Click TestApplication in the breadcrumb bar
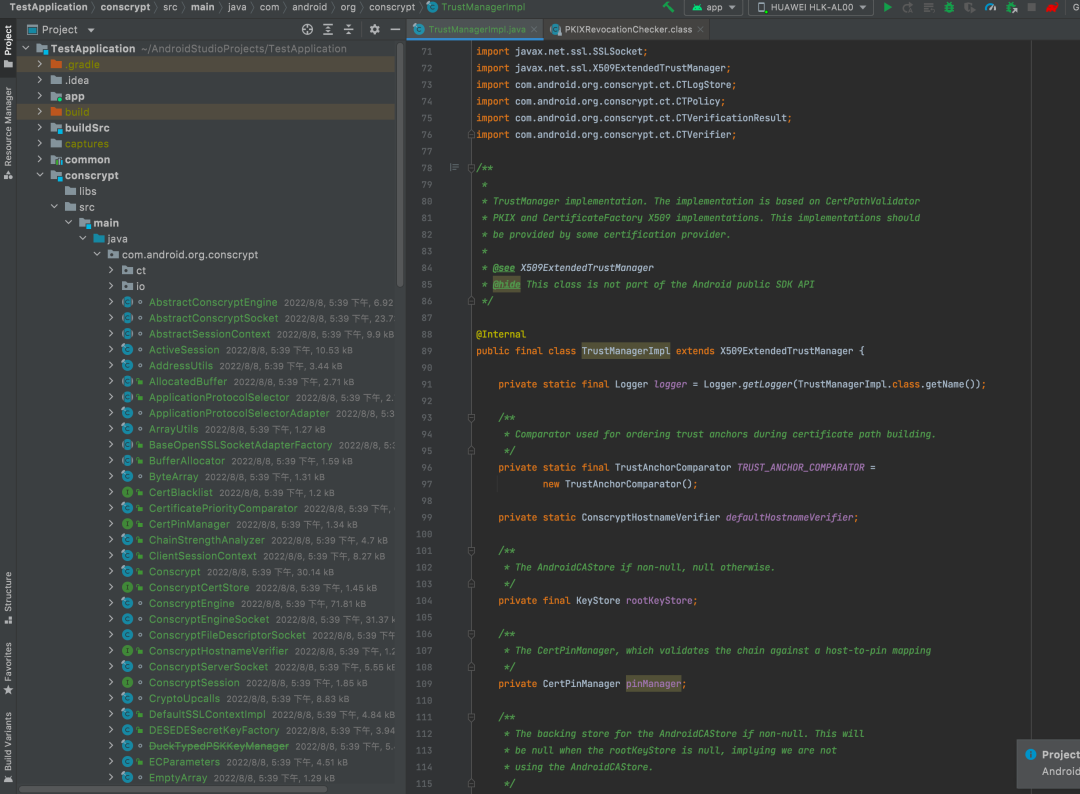The image size is (1080, 794). click(48, 7)
